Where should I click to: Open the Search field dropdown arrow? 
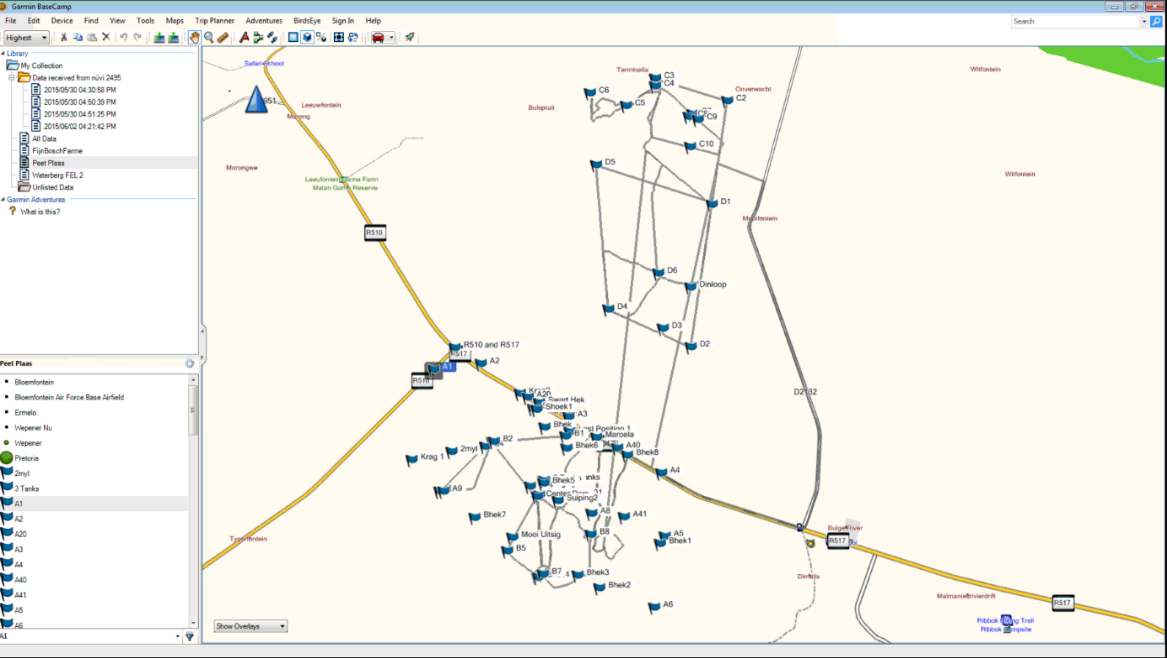click(x=1144, y=22)
